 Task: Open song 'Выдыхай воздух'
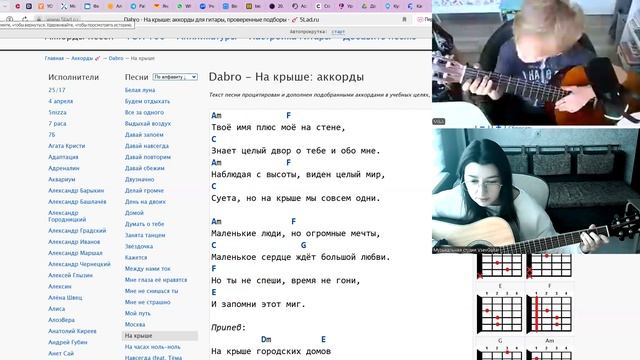tap(148, 123)
